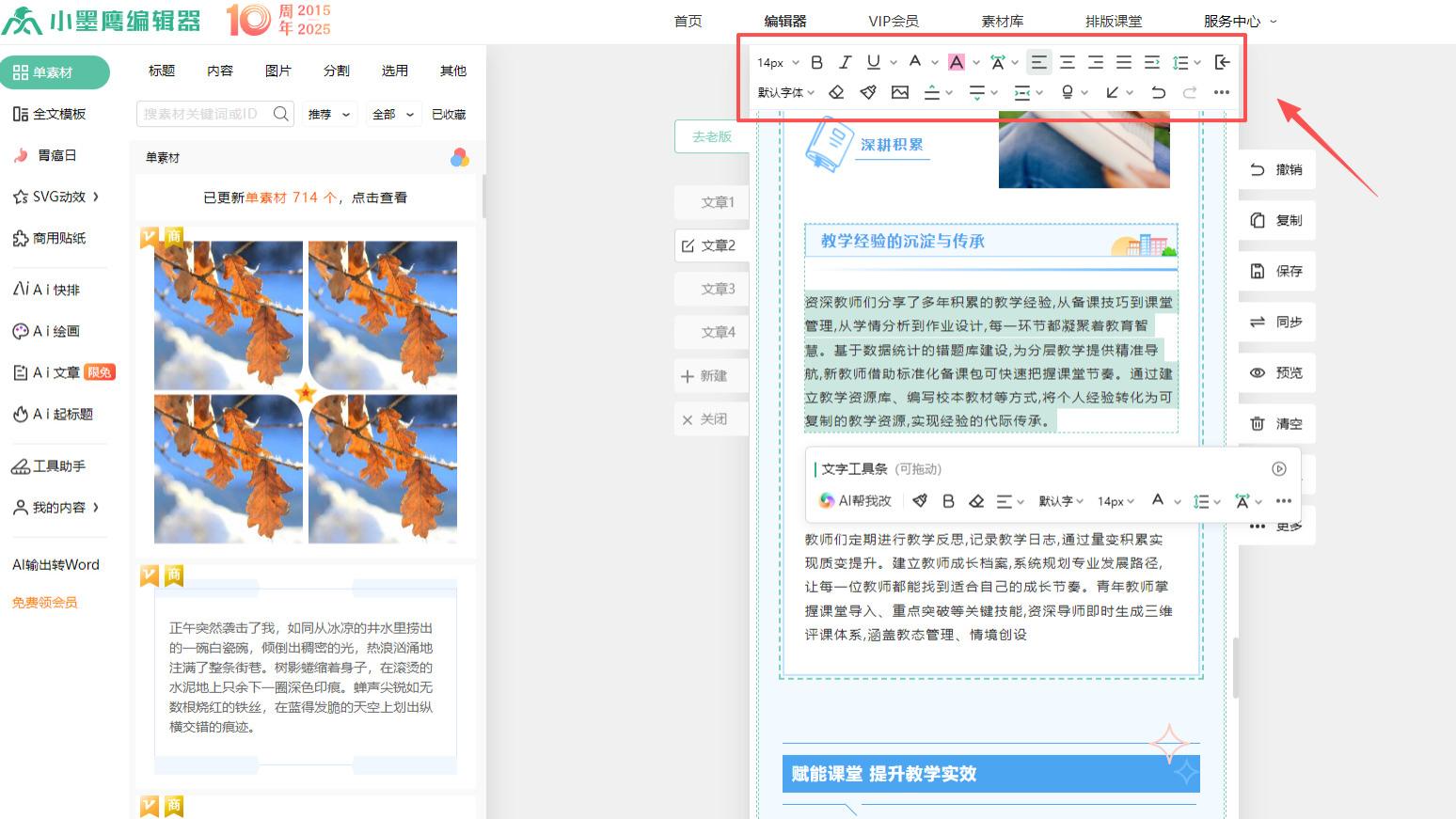Click the insert image icon in the toolbar

(900, 91)
